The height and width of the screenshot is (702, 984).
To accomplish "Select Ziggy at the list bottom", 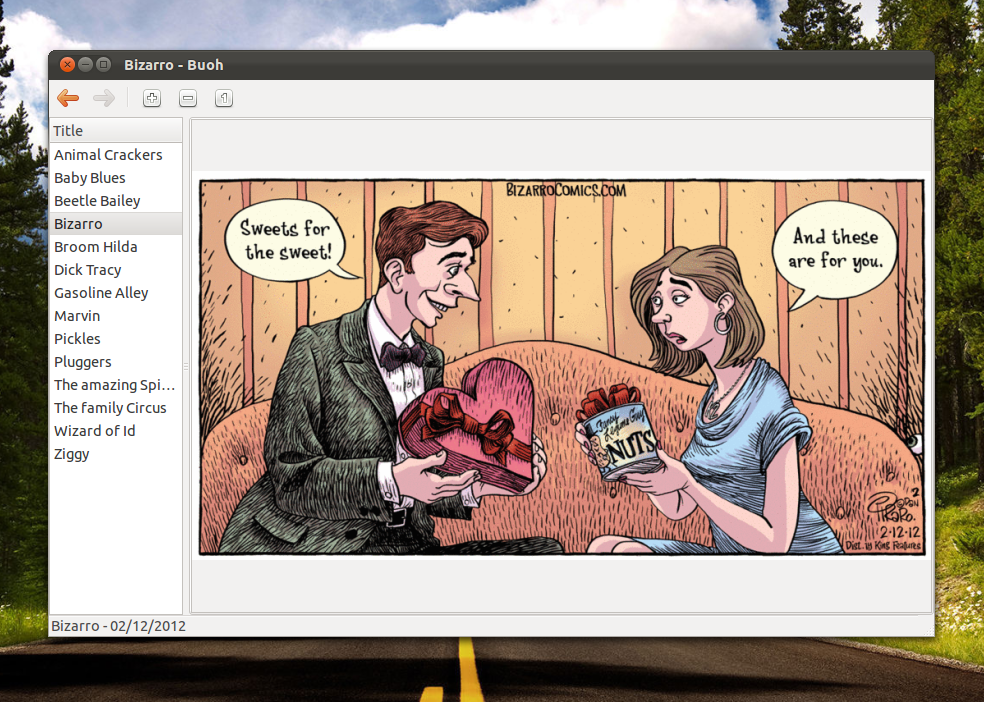I will [116, 454].
